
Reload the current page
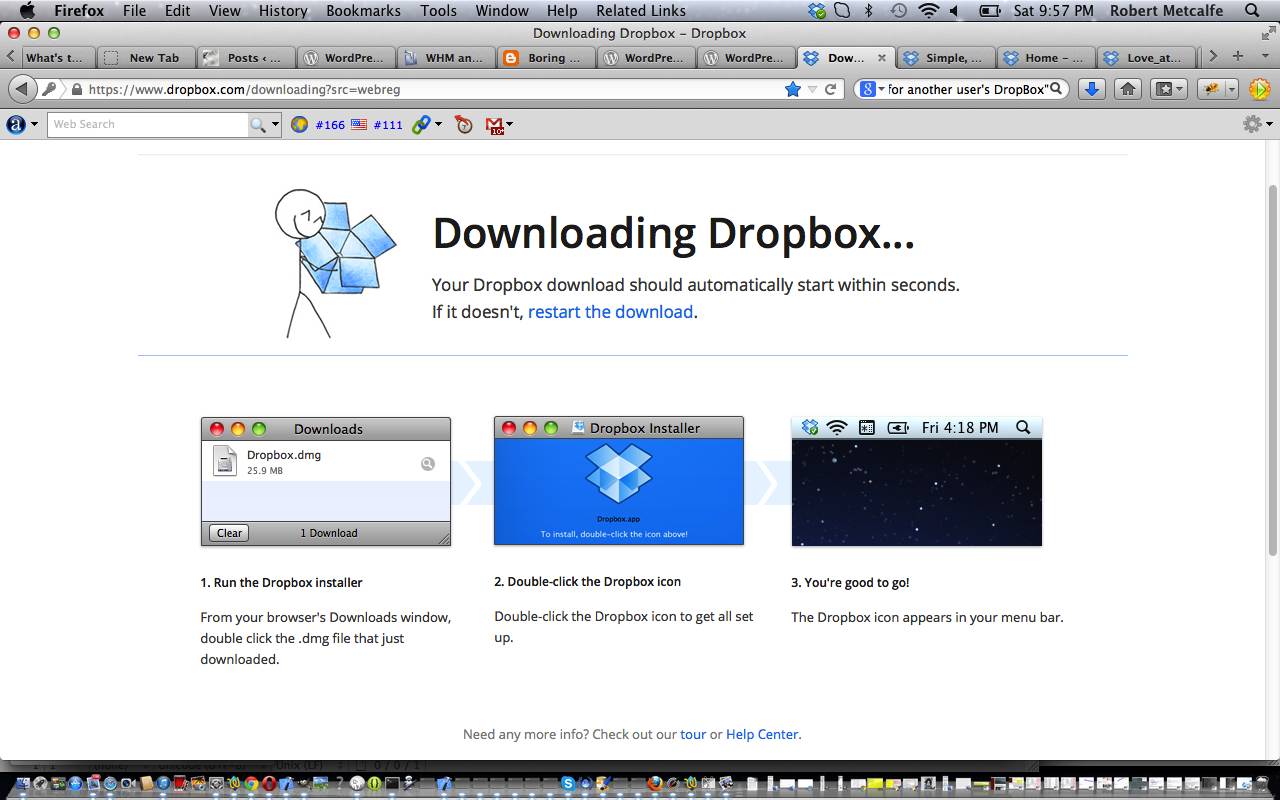[x=830, y=89]
